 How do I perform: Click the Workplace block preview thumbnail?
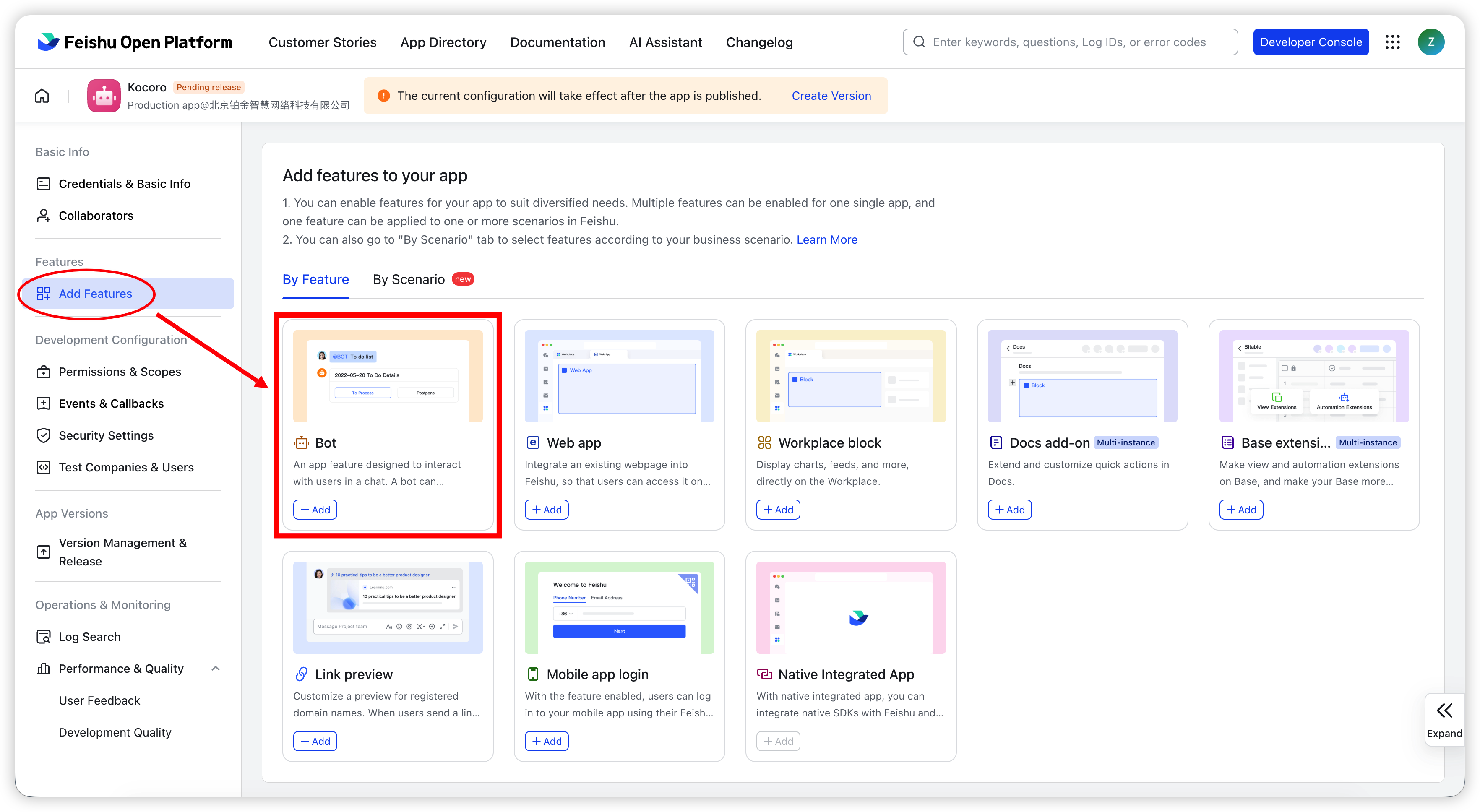point(851,376)
